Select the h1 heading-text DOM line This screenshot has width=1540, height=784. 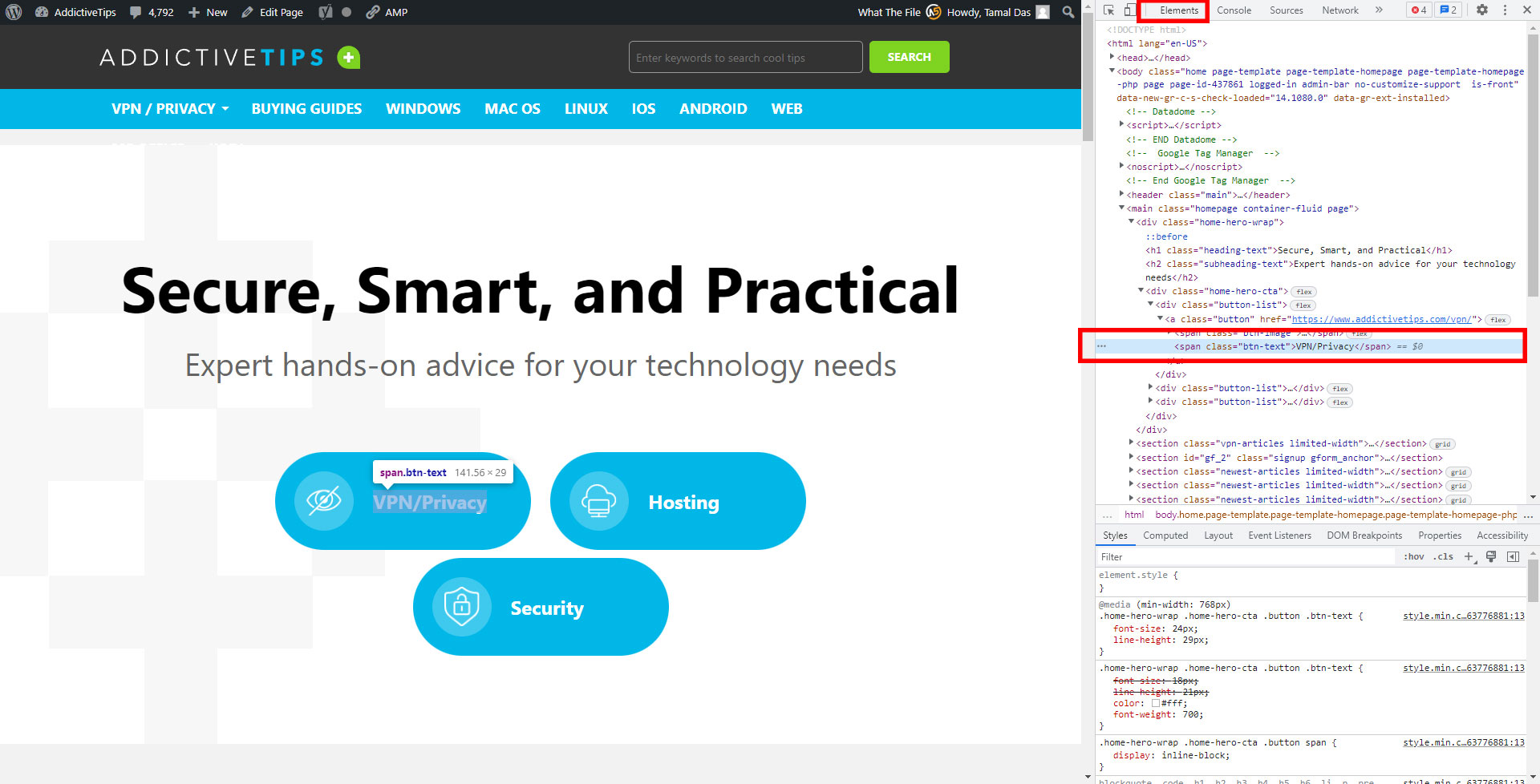[1299, 250]
